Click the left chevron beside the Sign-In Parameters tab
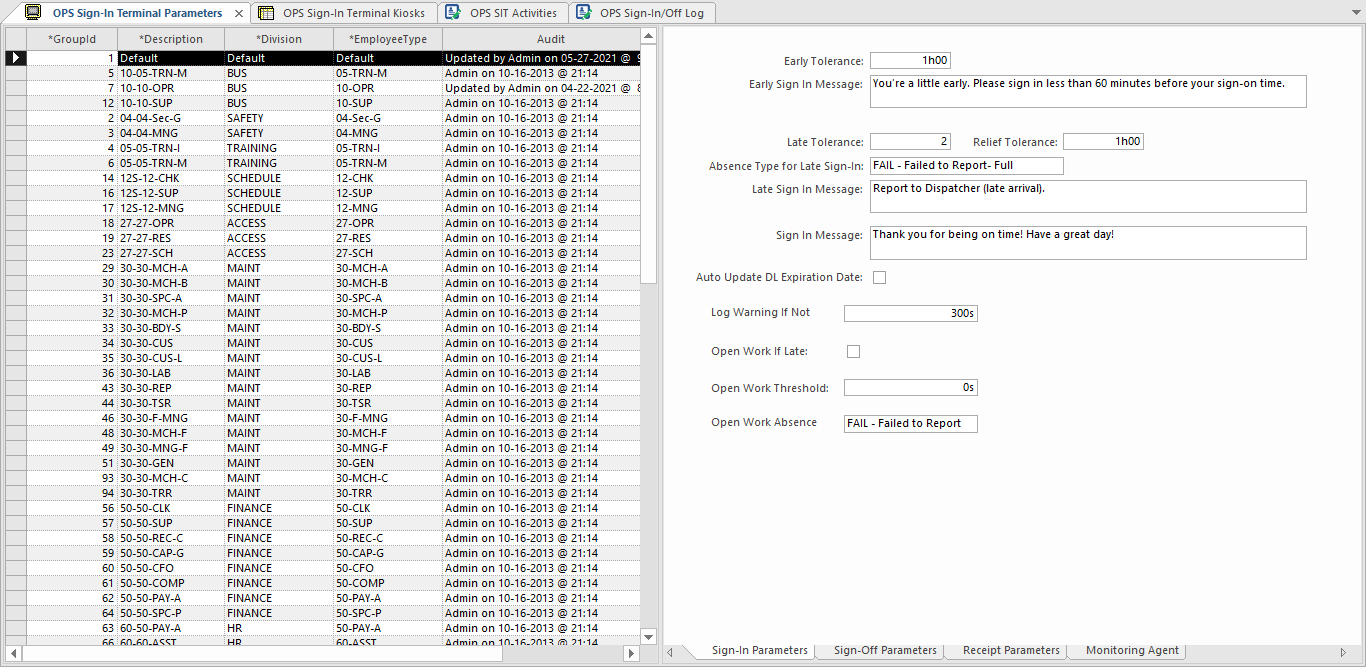Screen dimensions: 1366x667 coord(669,651)
